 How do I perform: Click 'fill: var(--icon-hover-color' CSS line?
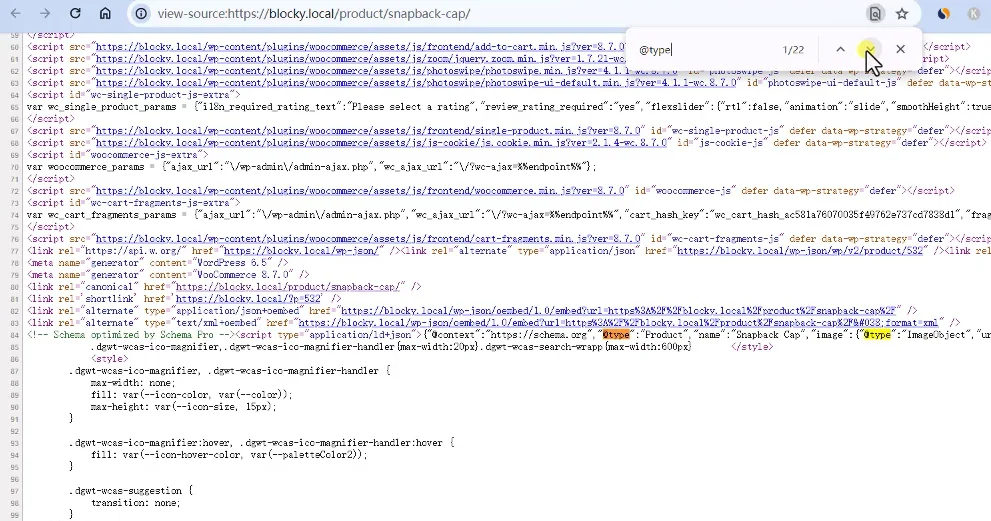pyautogui.click(x=229, y=455)
